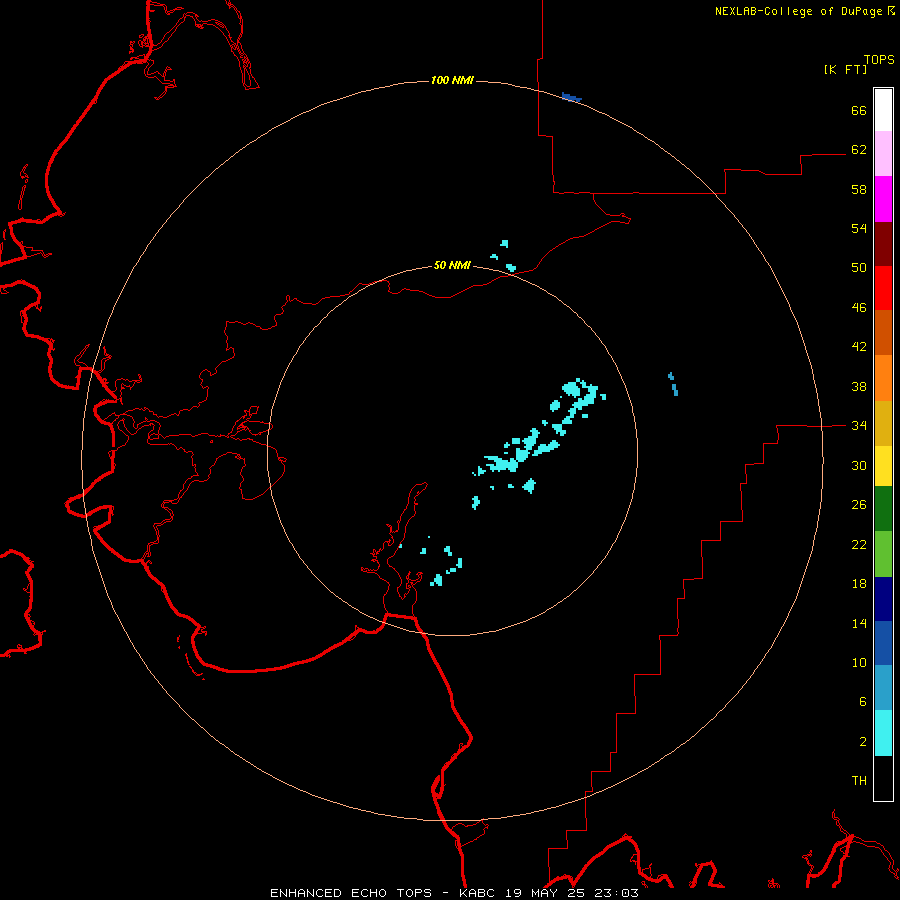The width and height of the screenshot is (900, 900).
Task: Click the cyan legend swatch above TH
Action: (883, 733)
